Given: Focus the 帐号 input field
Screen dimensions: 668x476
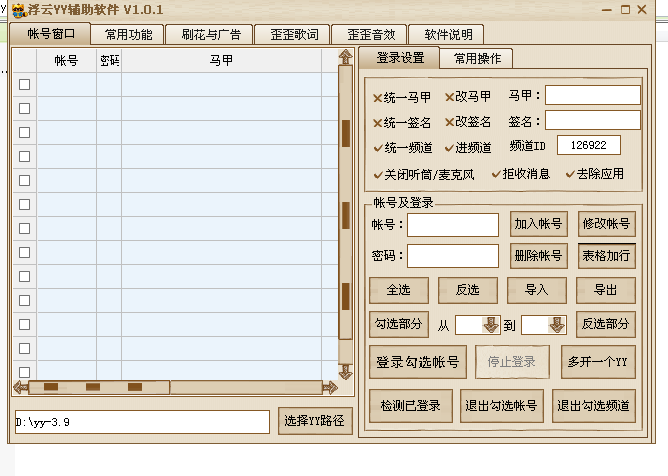Looking at the screenshot, I should click(453, 225).
